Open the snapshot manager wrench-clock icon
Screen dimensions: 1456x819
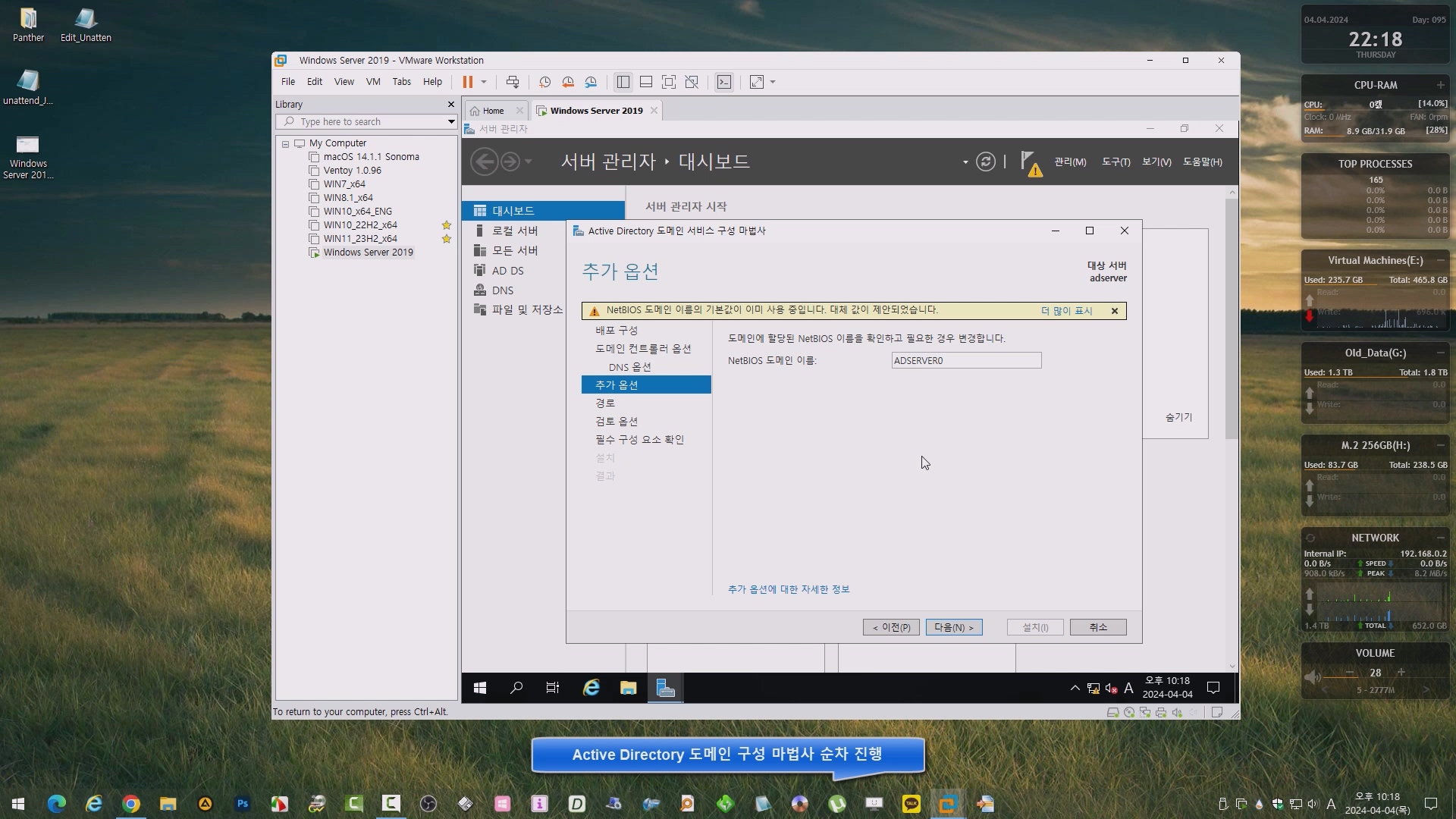pyautogui.click(x=591, y=82)
